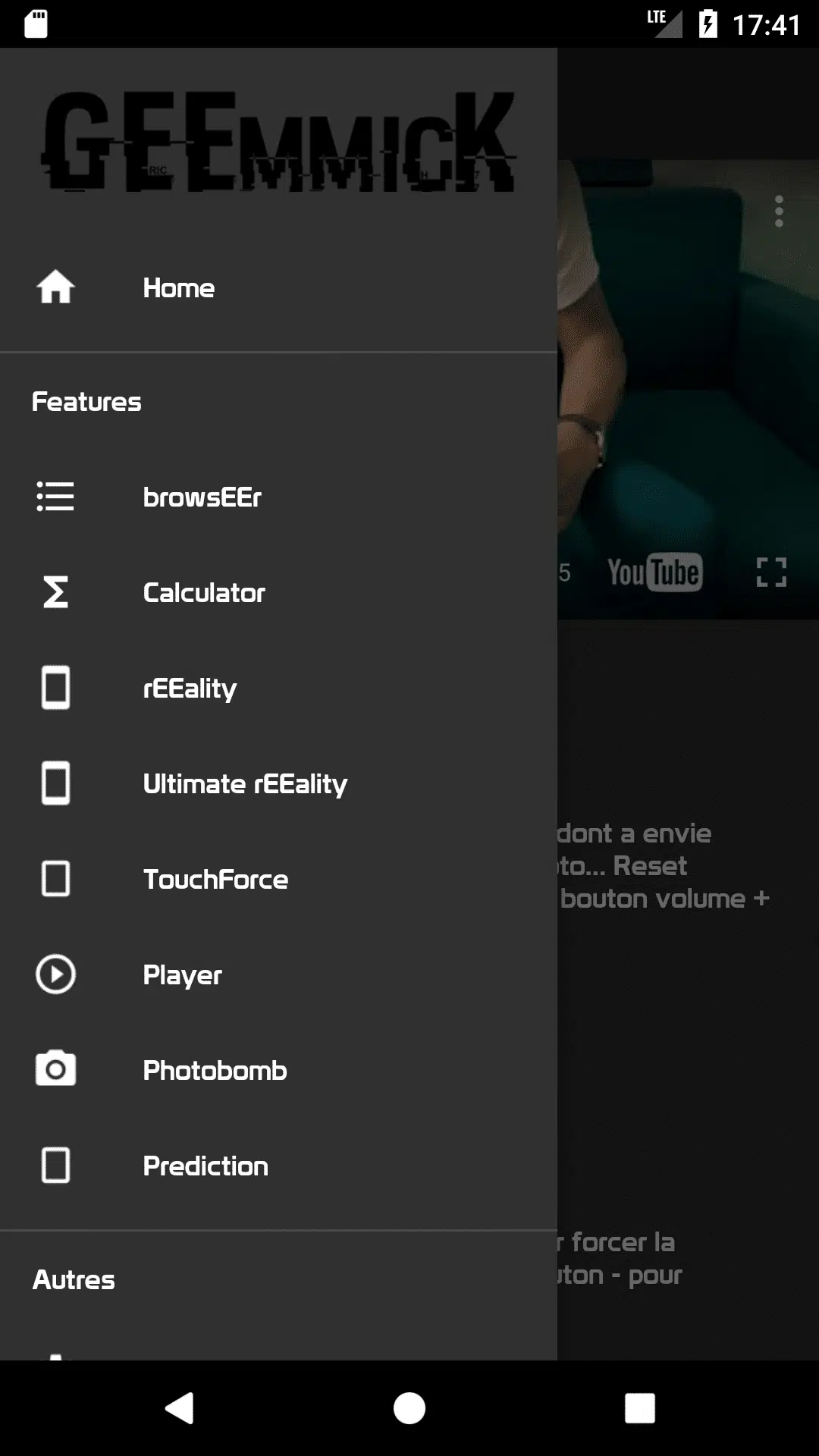Choose the Photobomb menu label
Screen dimensions: 819x1456
pos(215,1070)
